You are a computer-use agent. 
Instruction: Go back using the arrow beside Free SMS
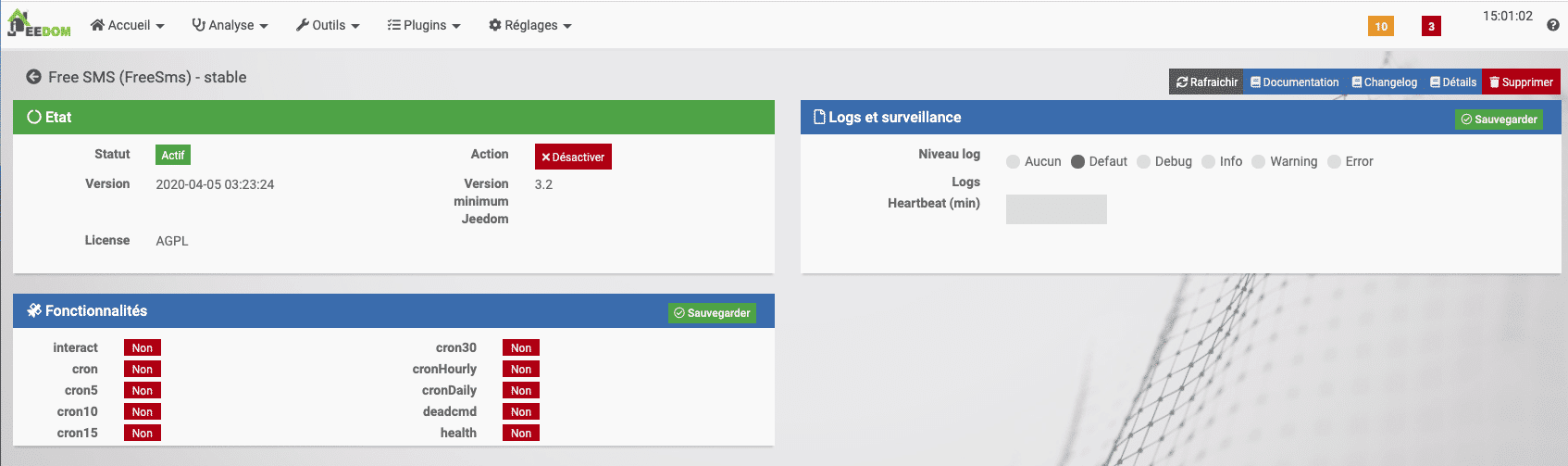coord(33,77)
